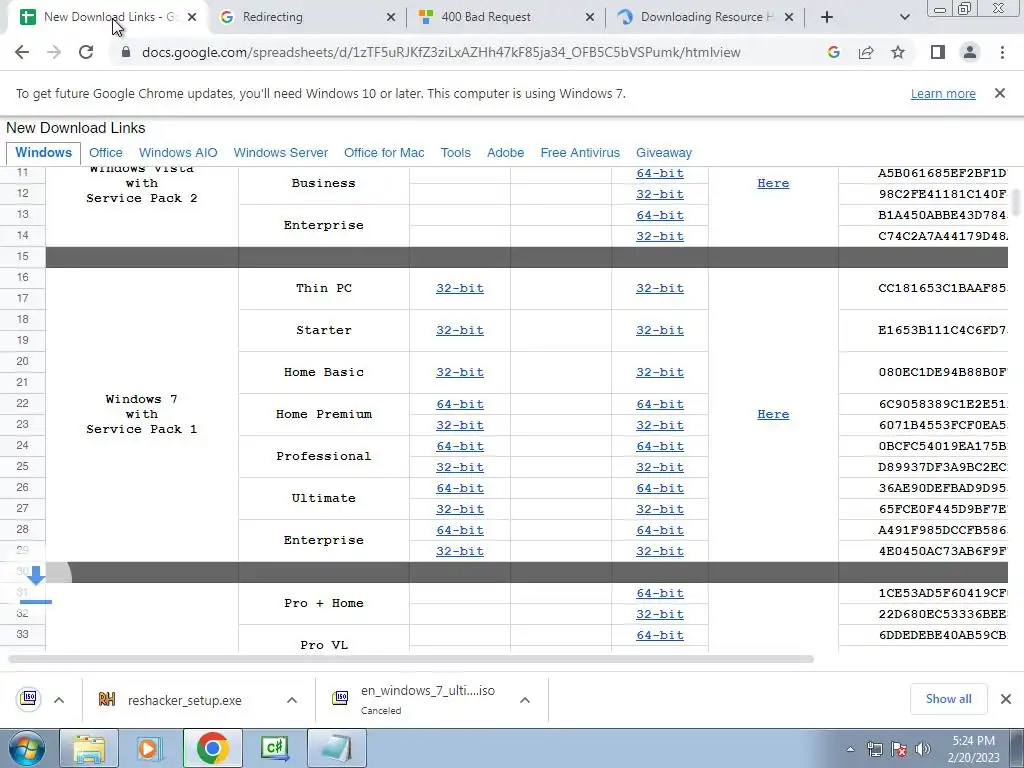This screenshot has height=768, width=1024.
Task: Show hidden system tray icons
Action: 850,749
